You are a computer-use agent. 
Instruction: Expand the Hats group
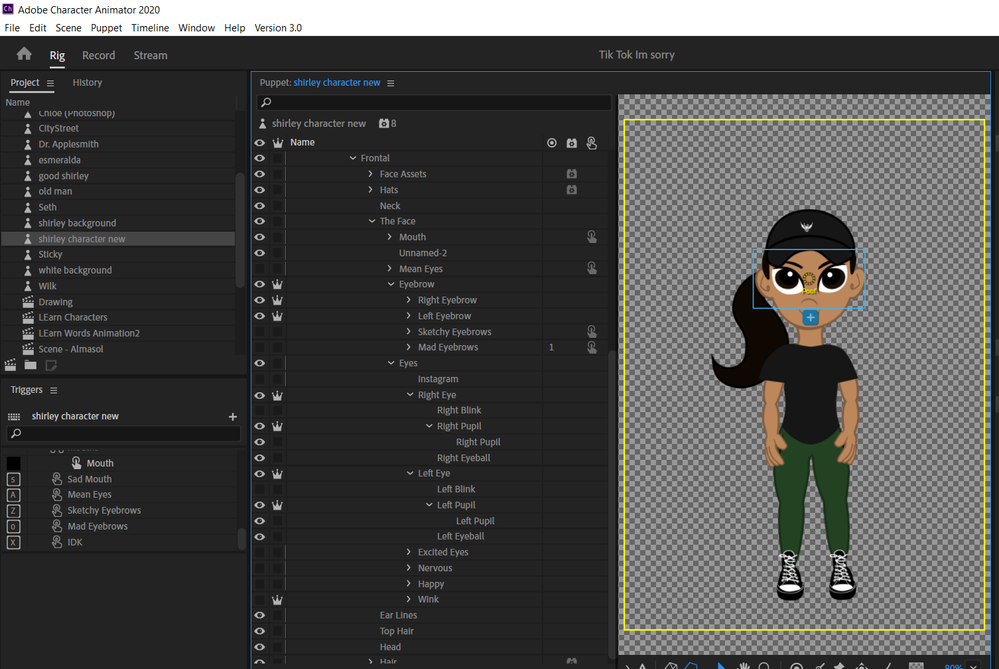pos(371,190)
